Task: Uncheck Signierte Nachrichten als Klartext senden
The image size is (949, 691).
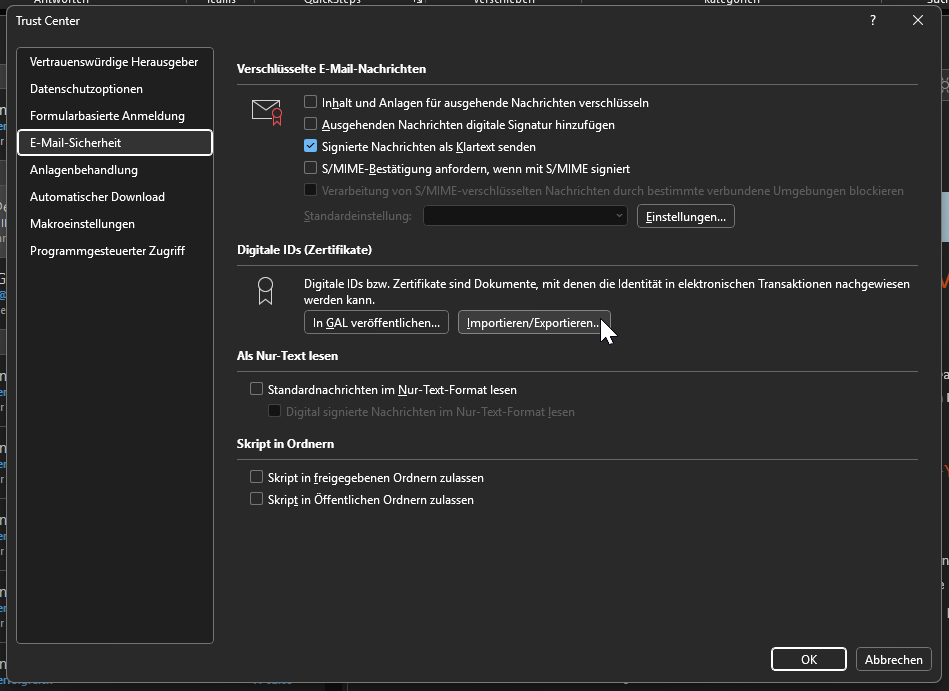Action: click(311, 147)
